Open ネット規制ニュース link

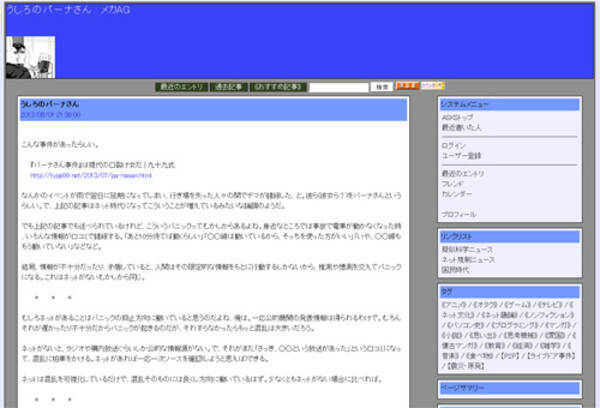[467, 259]
